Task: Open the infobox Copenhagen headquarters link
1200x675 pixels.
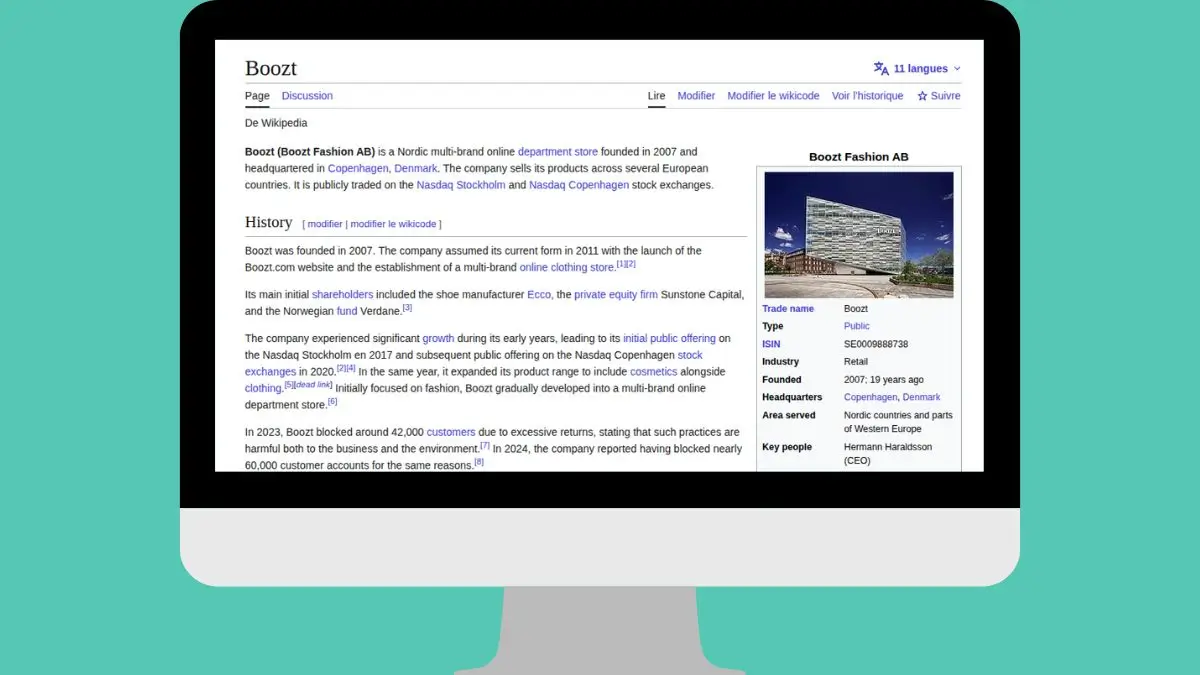Action: coord(870,397)
